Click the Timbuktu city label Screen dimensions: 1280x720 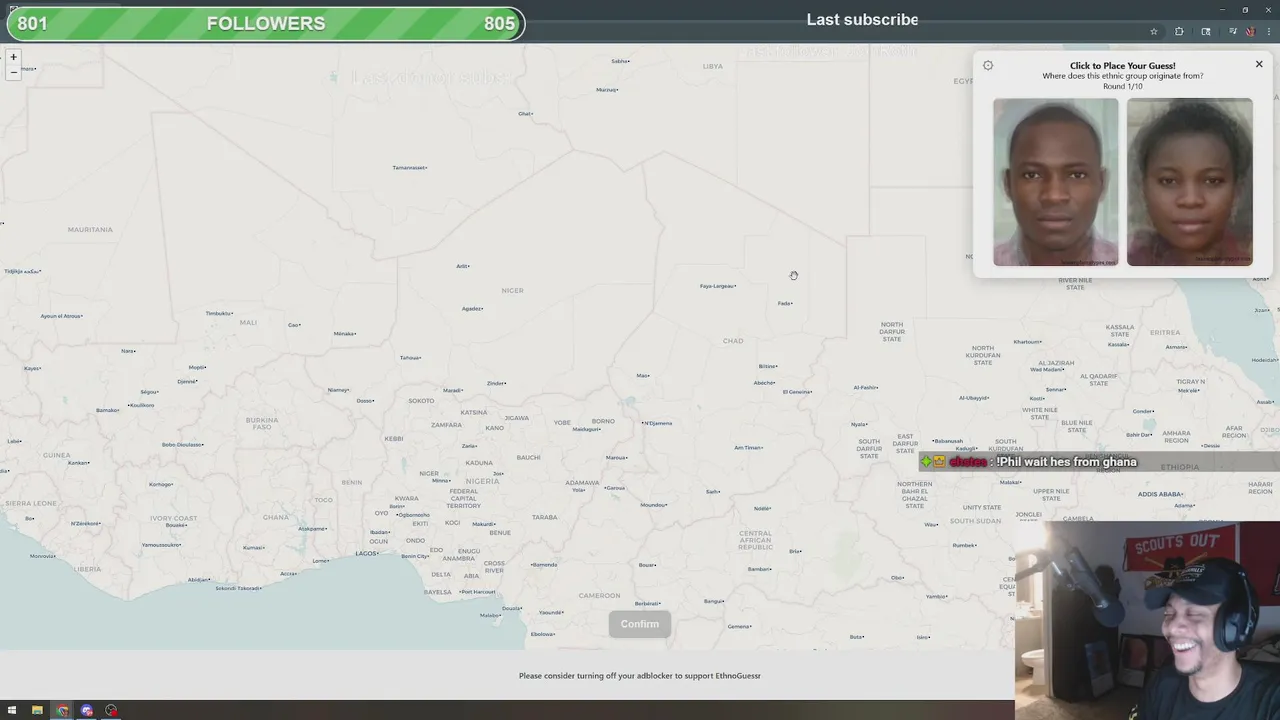220,313
